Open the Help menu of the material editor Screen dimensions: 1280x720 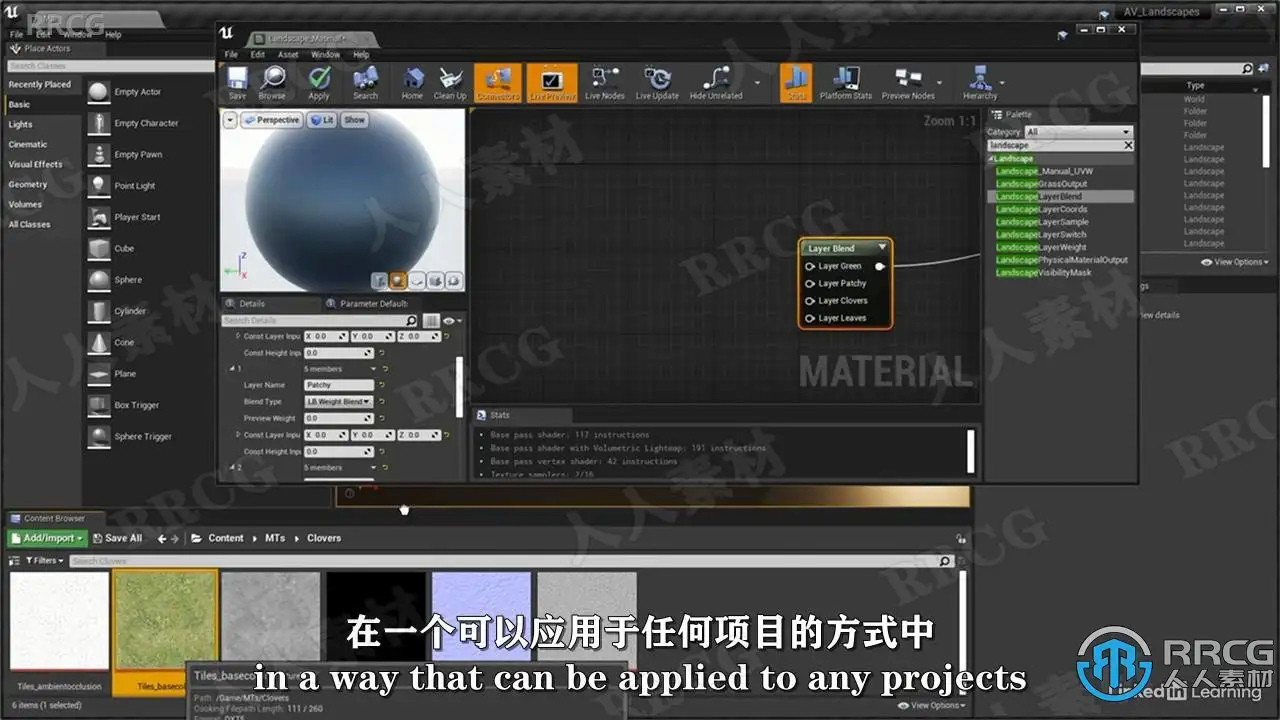point(361,54)
